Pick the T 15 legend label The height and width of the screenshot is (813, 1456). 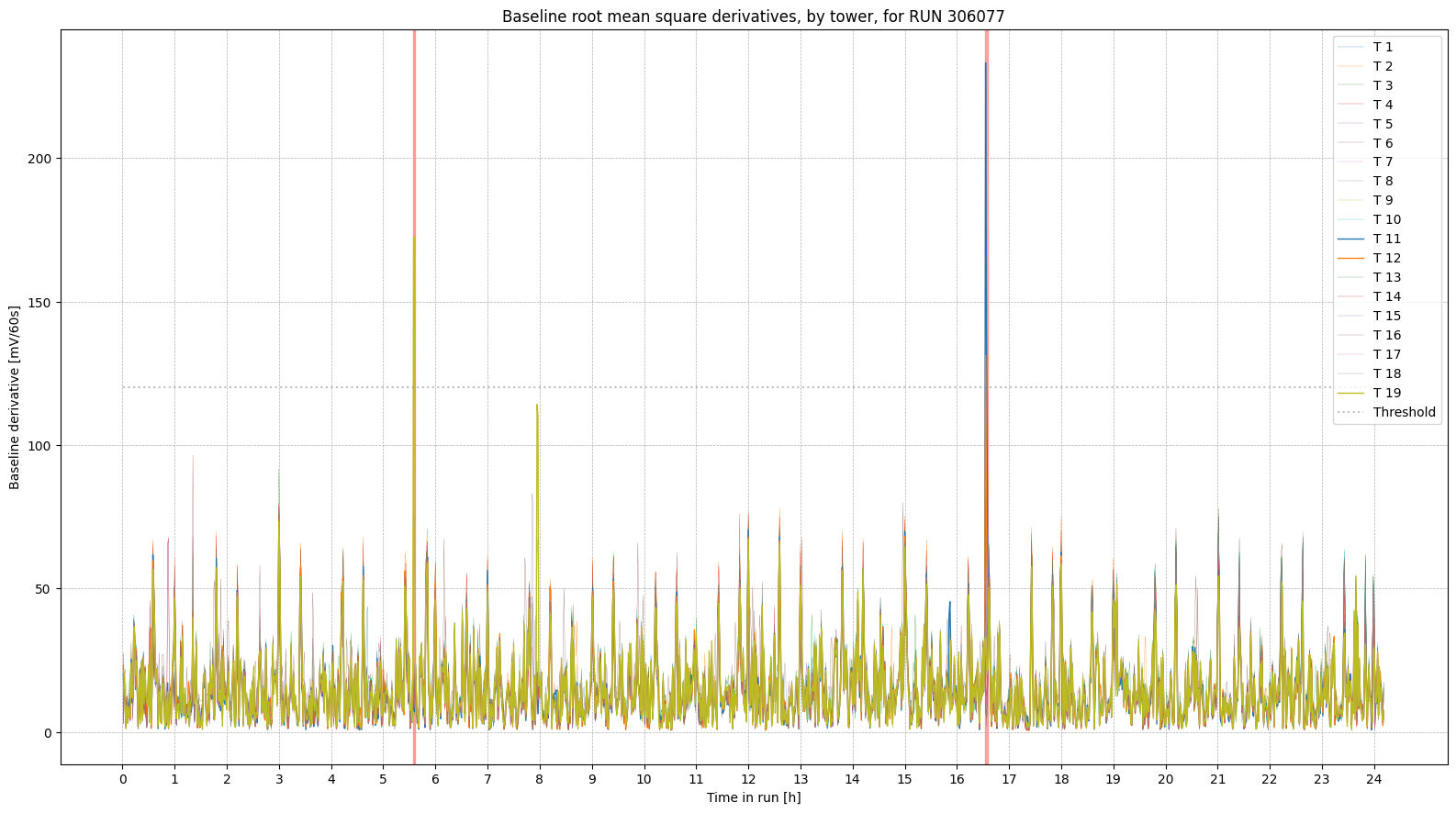(x=1386, y=316)
